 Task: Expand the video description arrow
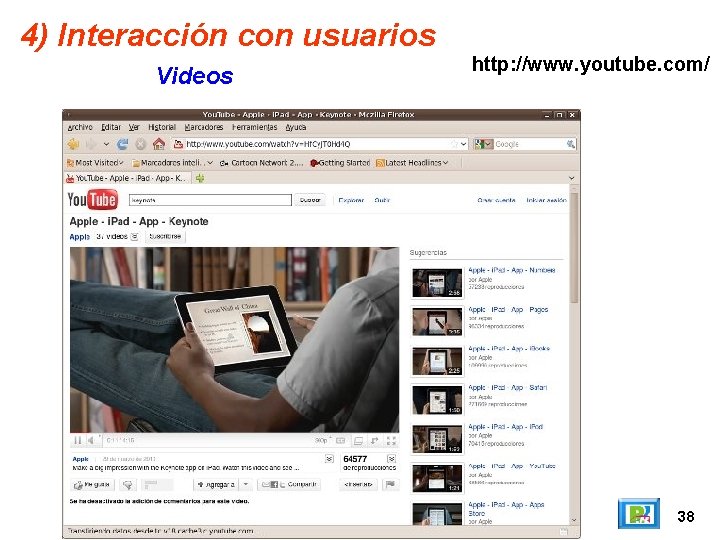[329, 459]
